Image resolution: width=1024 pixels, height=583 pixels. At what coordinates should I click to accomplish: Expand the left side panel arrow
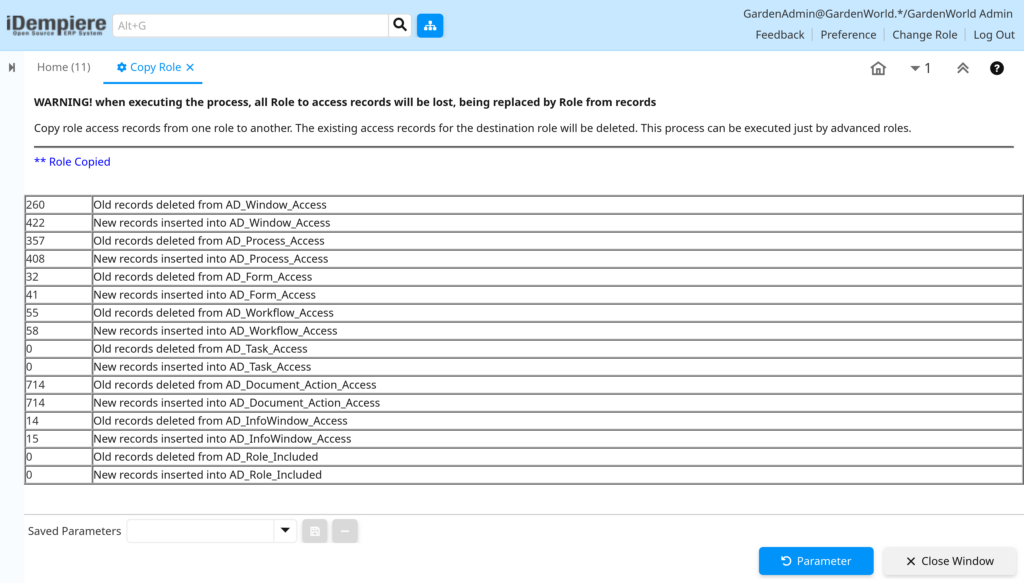[12, 67]
